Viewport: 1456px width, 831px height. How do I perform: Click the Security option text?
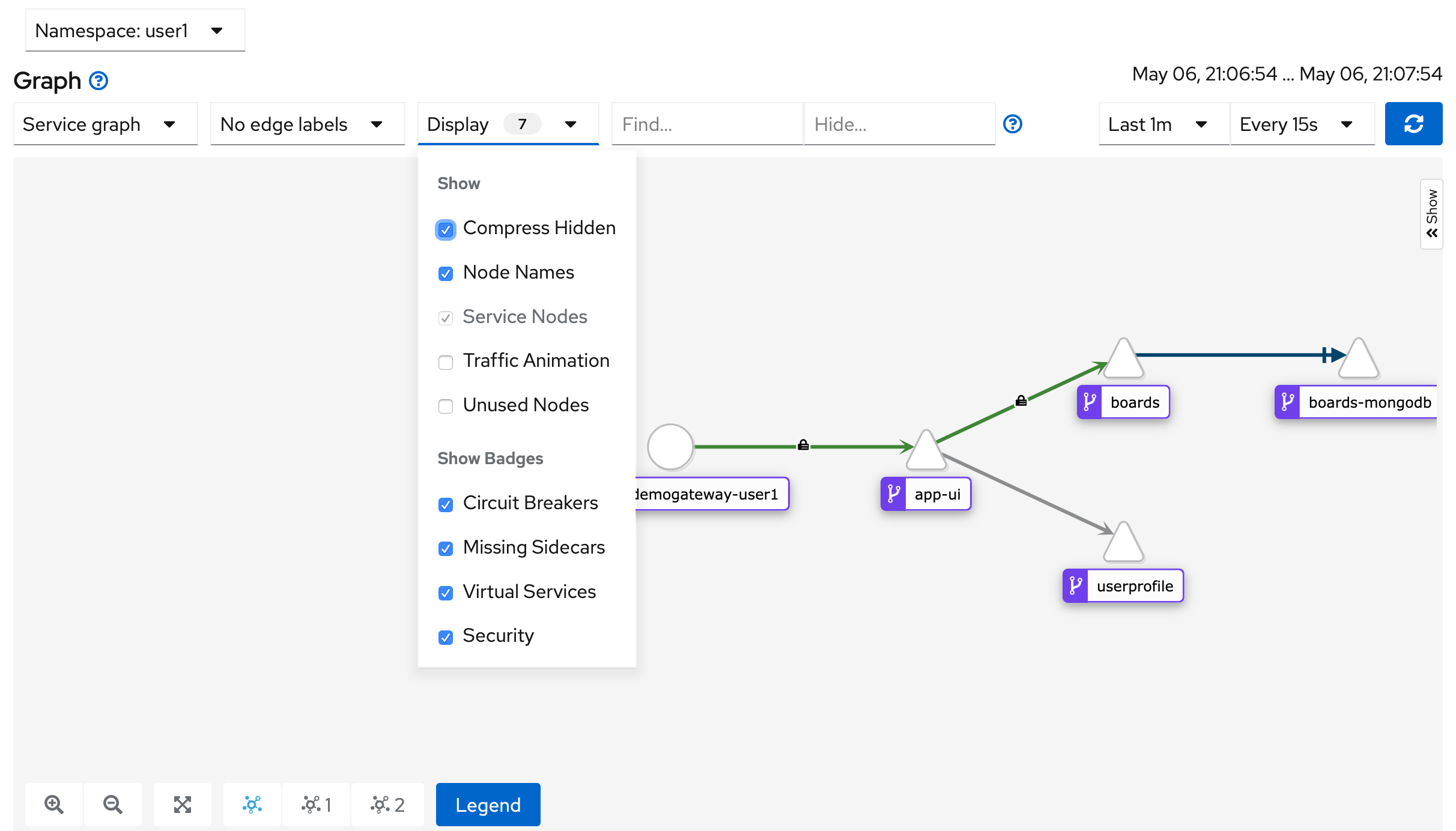(498, 635)
